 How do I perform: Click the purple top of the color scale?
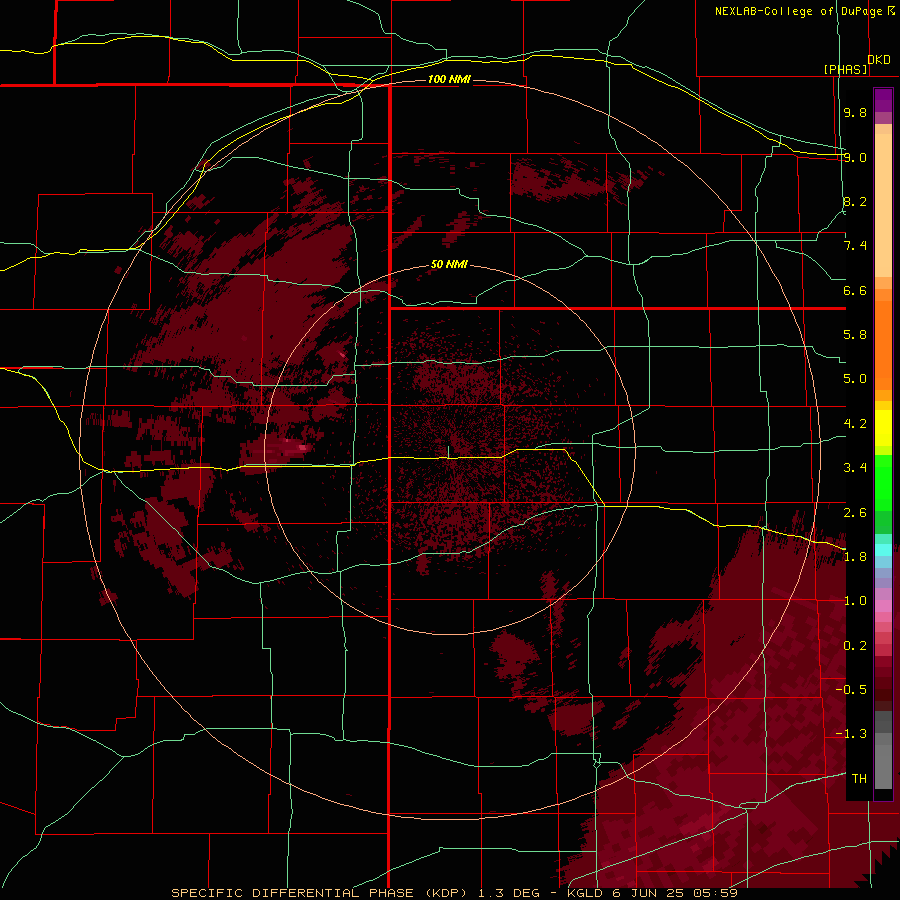click(883, 100)
